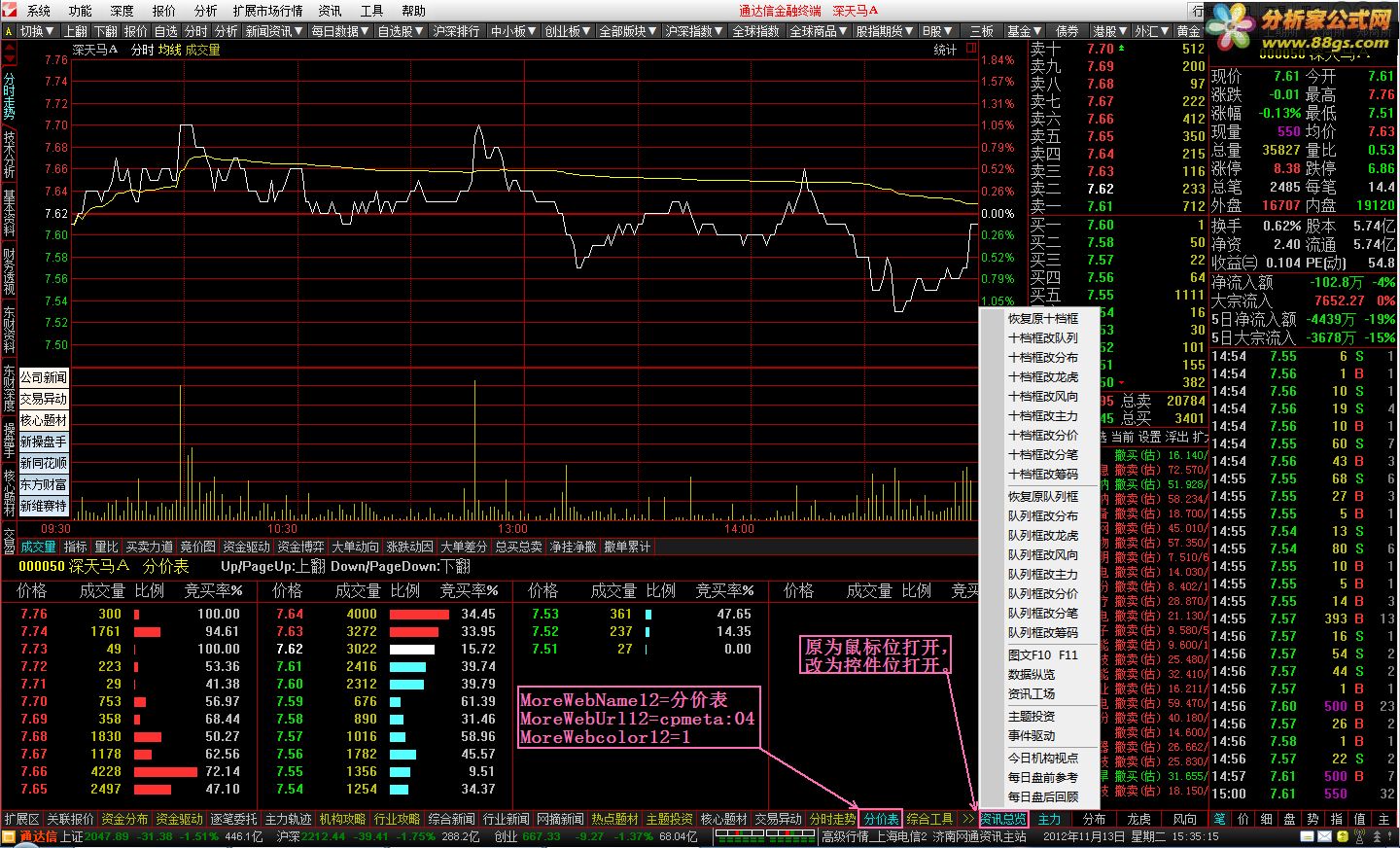Switch to the 龙虎 tab at the bottom right

(x=1138, y=819)
